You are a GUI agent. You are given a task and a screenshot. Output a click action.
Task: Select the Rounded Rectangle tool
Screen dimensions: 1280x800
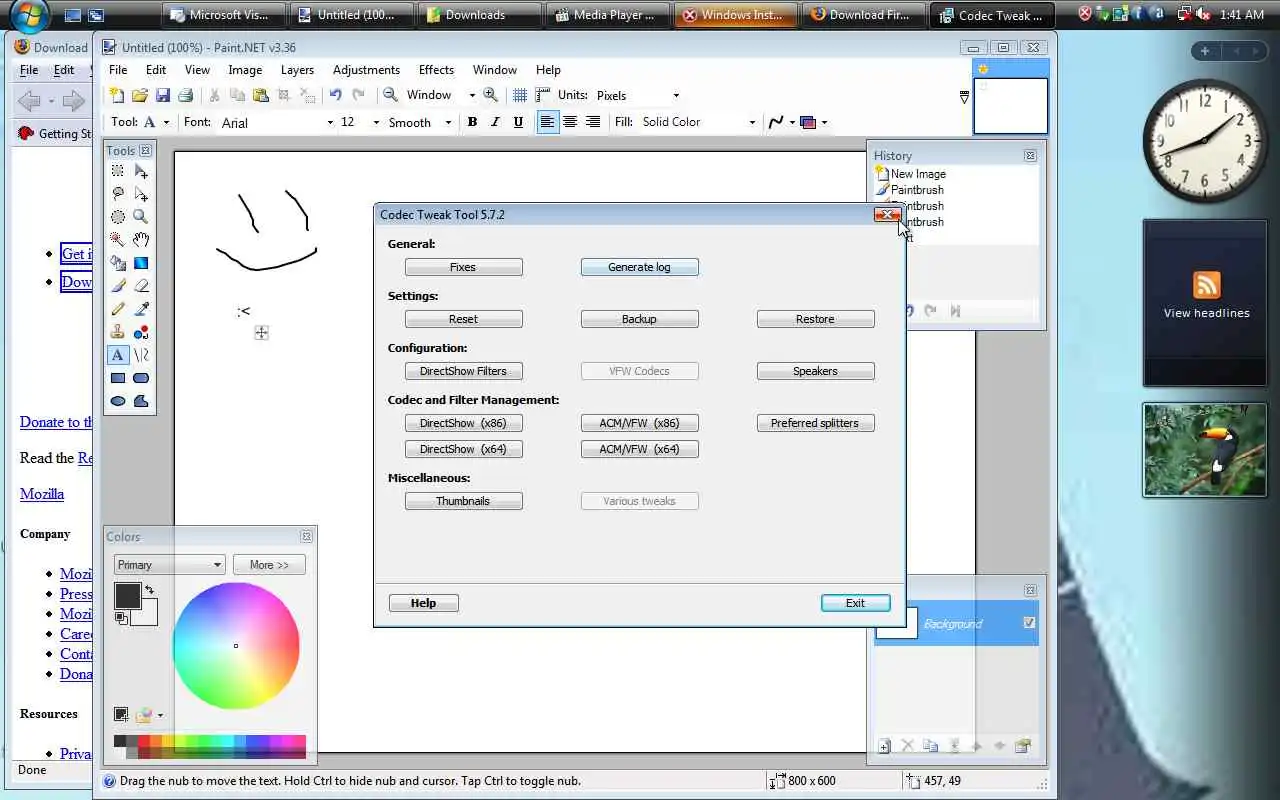[141, 378]
